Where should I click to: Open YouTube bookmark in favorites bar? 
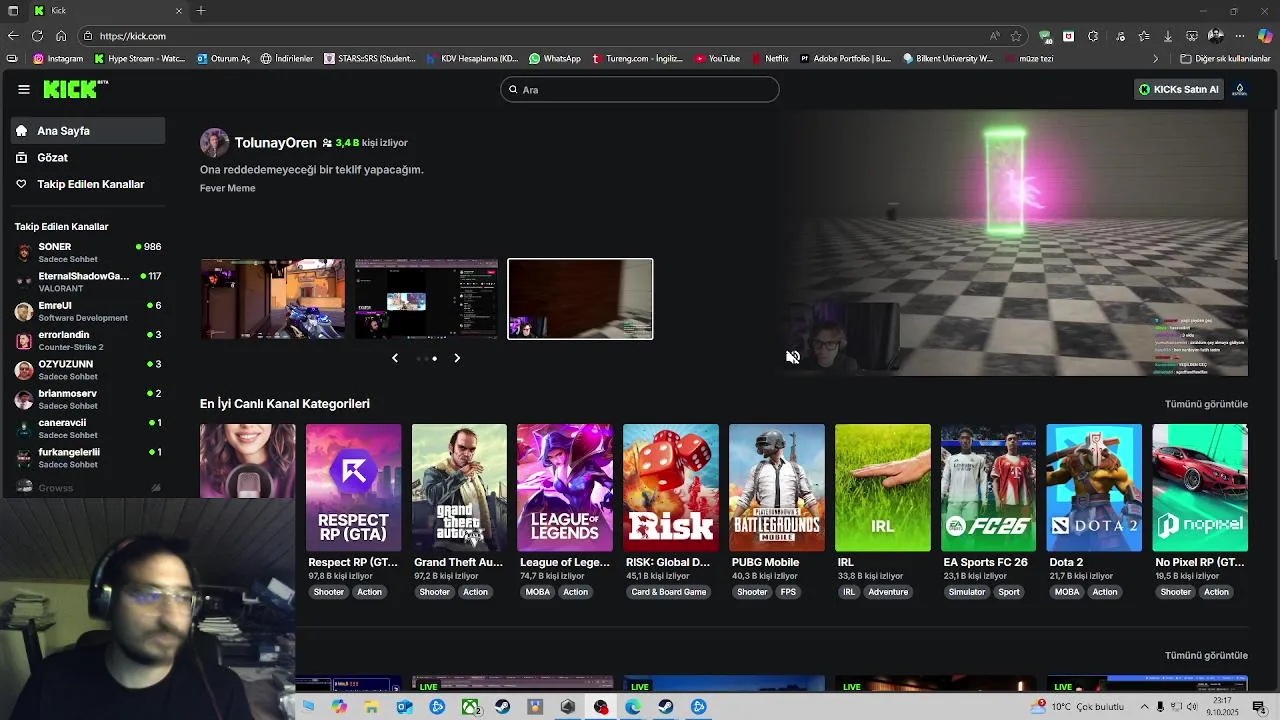point(717,59)
